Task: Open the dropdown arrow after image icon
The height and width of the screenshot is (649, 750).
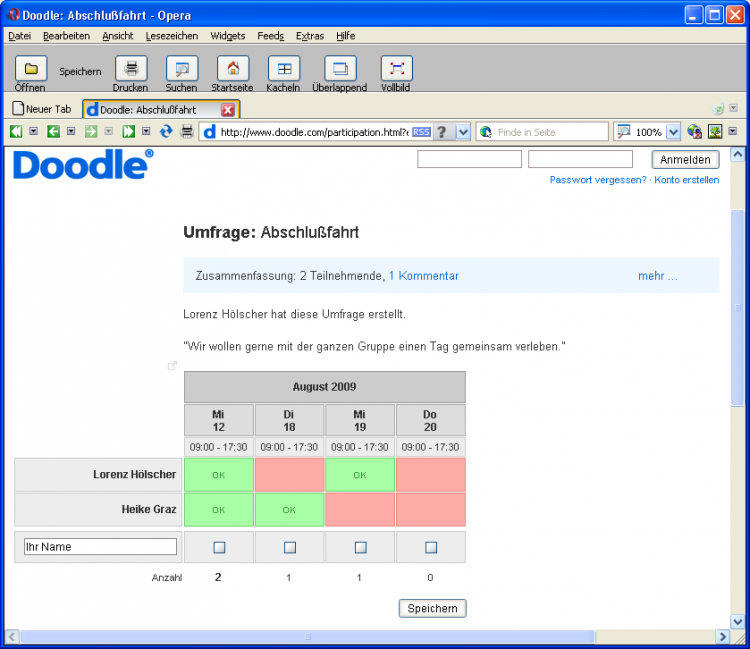Action: pos(733,131)
